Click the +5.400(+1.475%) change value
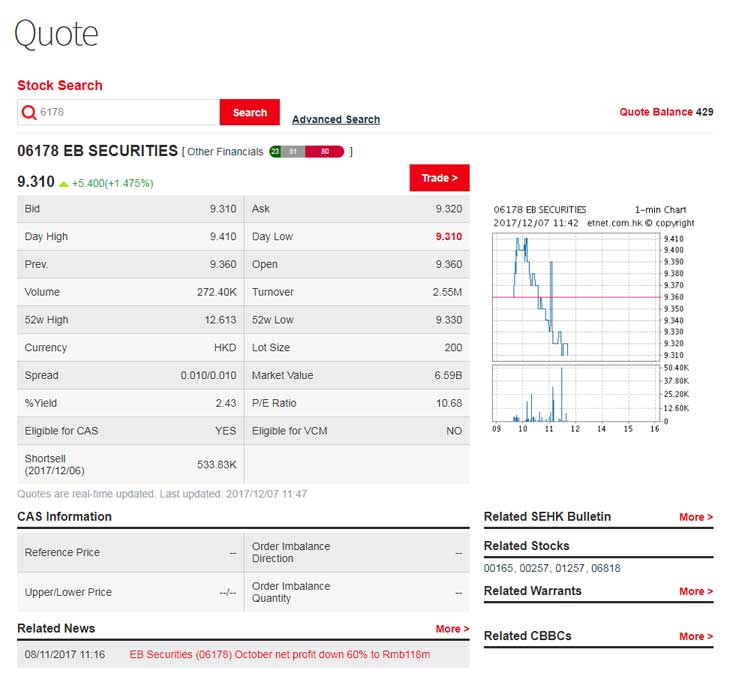Viewport: 730px width, 674px height. click(x=113, y=183)
